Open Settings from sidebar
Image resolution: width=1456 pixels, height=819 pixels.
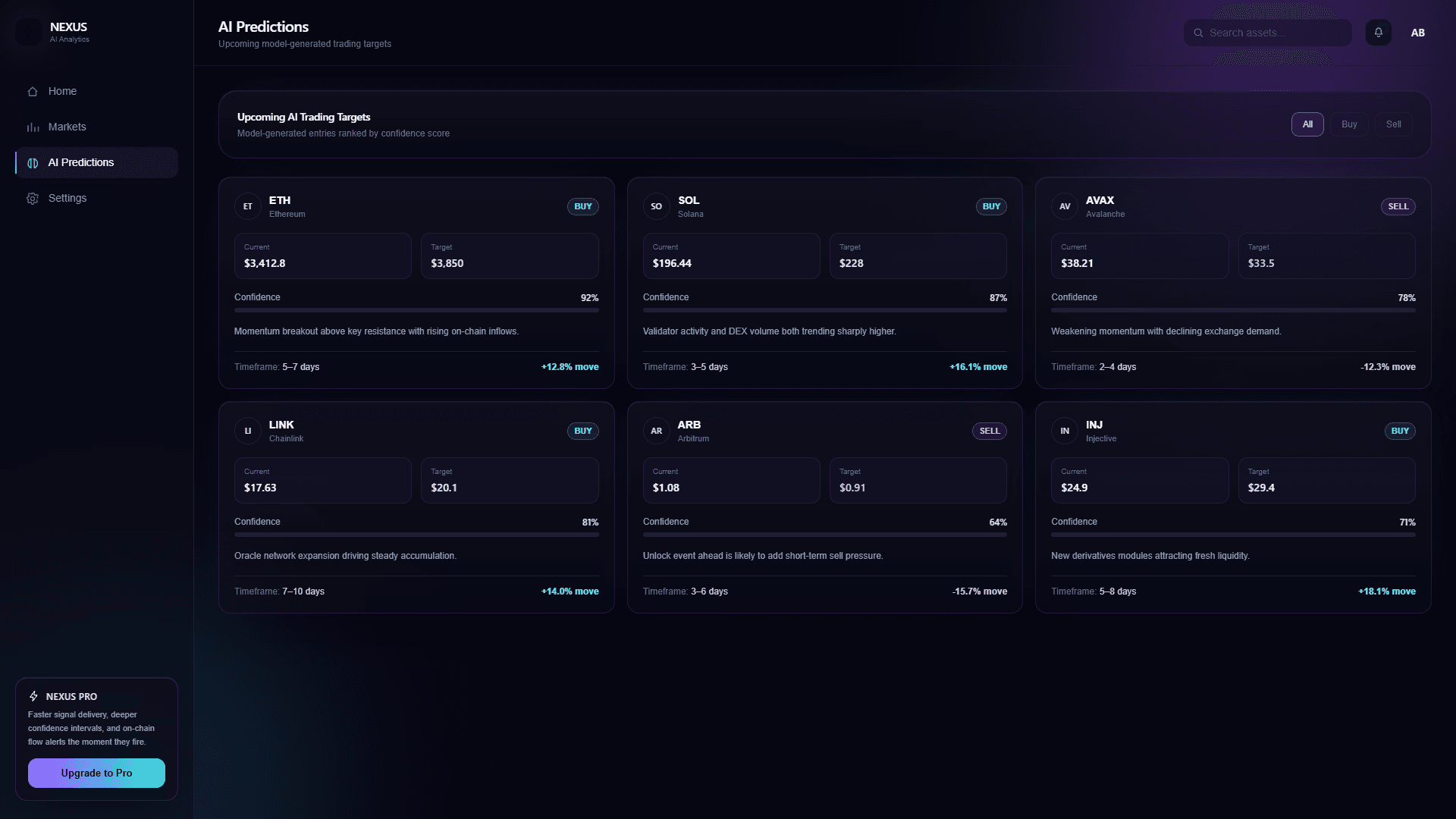coord(96,198)
